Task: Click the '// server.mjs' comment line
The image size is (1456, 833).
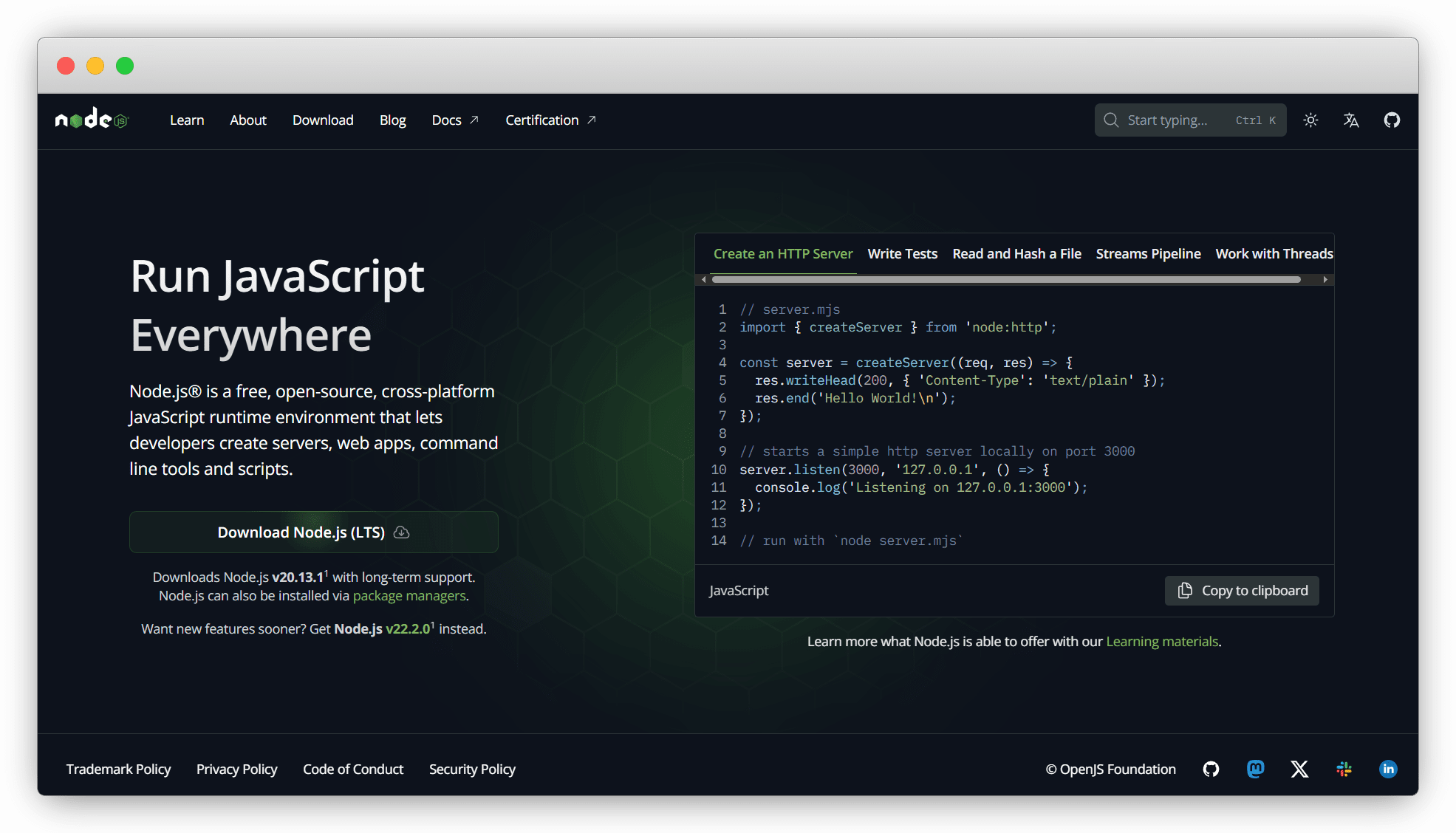Action: pyautogui.click(x=790, y=309)
